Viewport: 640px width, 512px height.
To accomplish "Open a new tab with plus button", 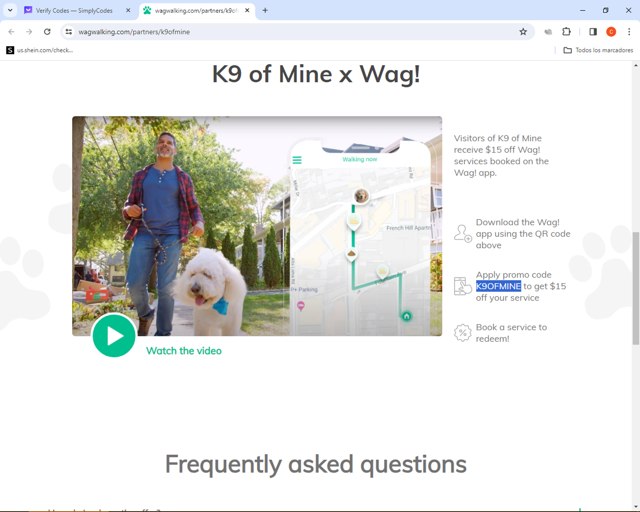I will 265,11.
